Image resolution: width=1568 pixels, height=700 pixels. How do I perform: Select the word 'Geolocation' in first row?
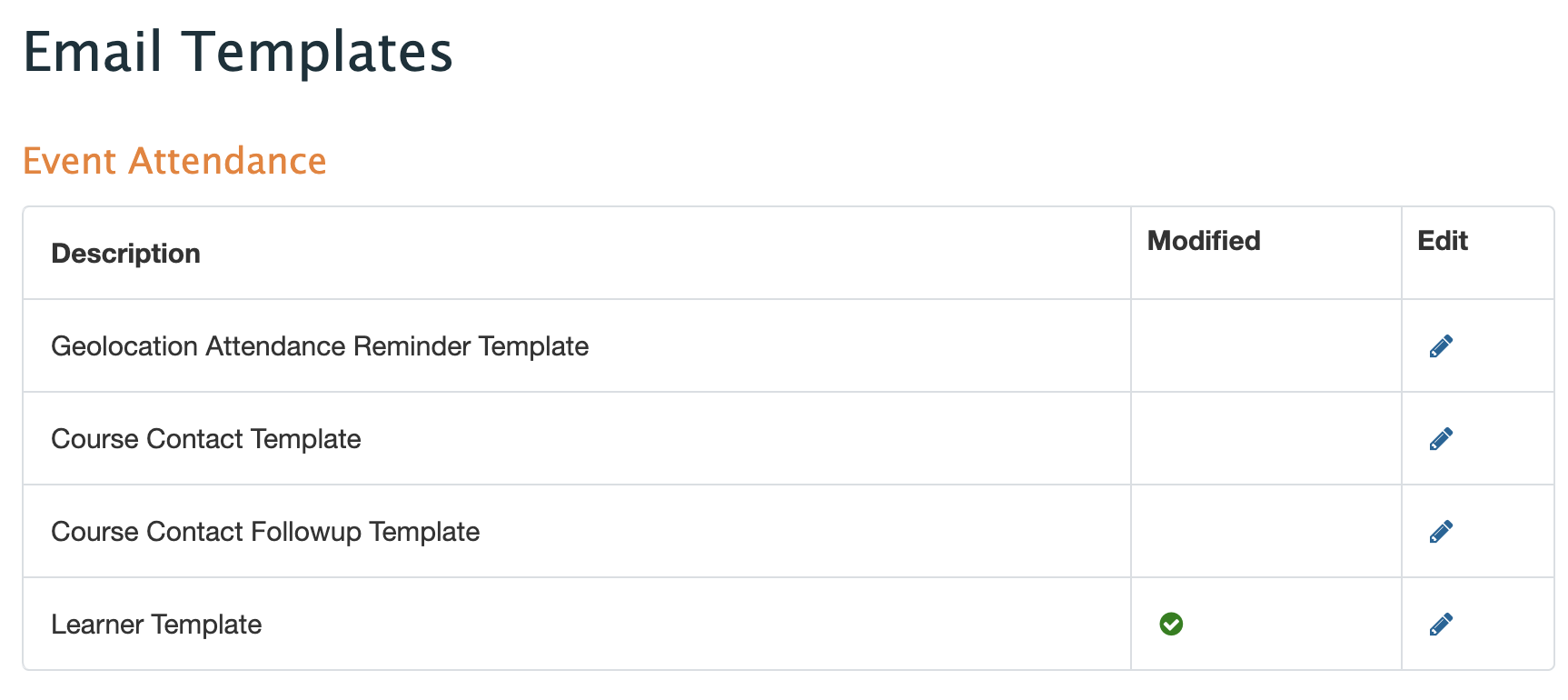tap(124, 346)
